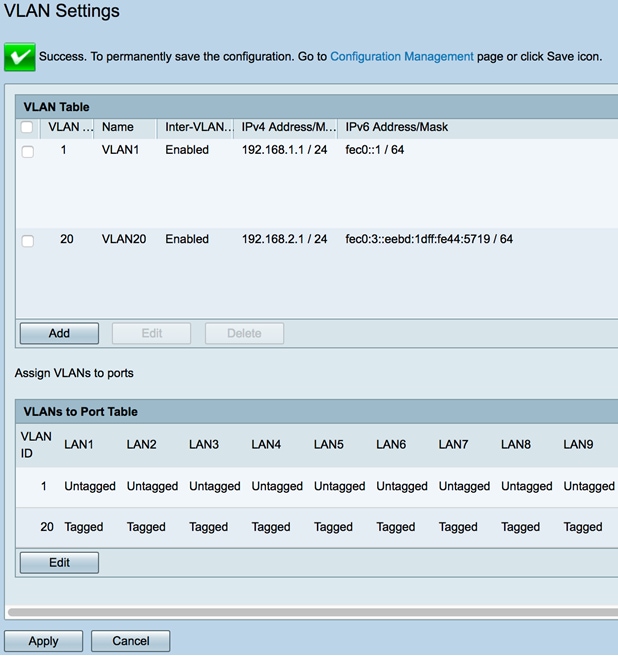Click the IPv4 Address/M... column header
This screenshot has width=618, height=656.
coord(289,127)
